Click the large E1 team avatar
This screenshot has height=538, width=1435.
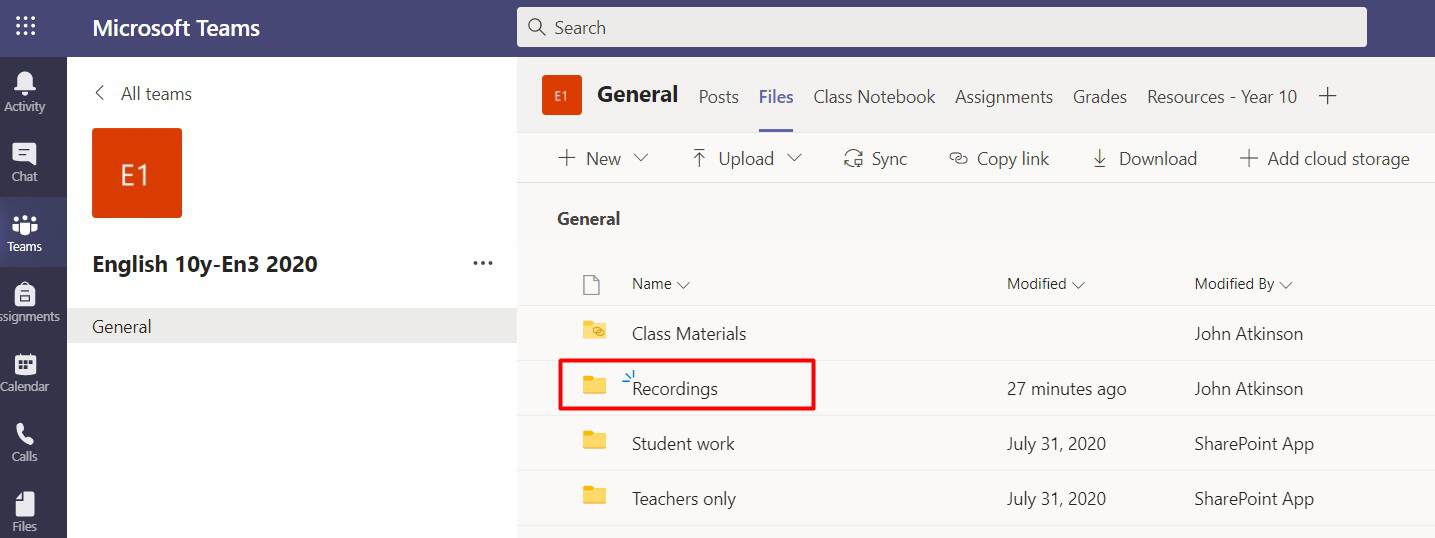coord(137,173)
